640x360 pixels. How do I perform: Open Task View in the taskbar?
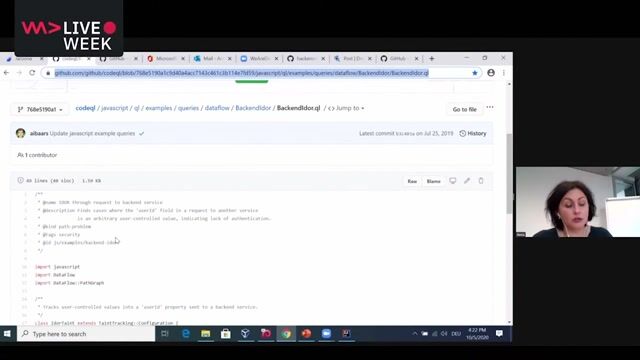165,334
